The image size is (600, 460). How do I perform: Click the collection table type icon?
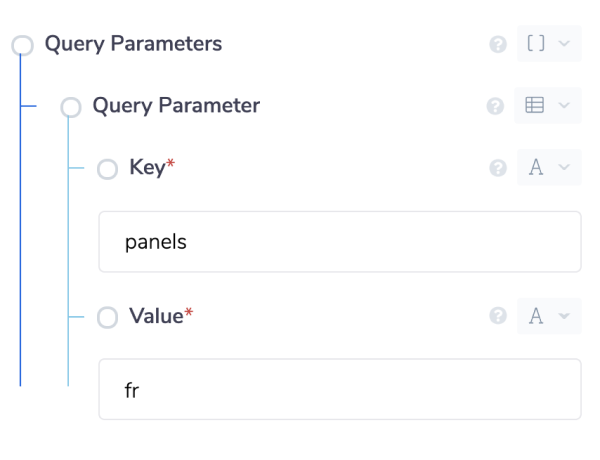coord(535,106)
